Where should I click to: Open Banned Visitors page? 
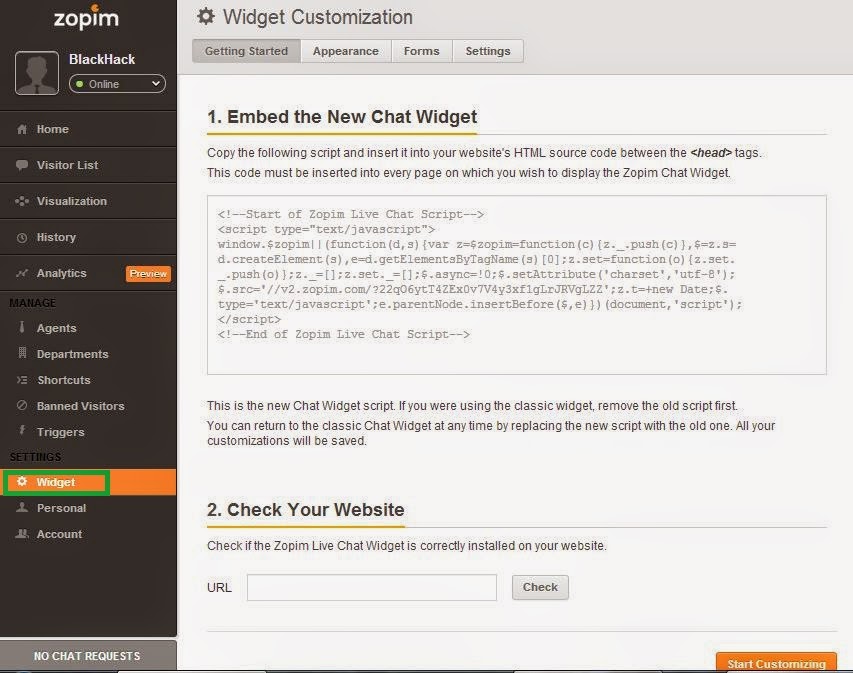[88, 406]
